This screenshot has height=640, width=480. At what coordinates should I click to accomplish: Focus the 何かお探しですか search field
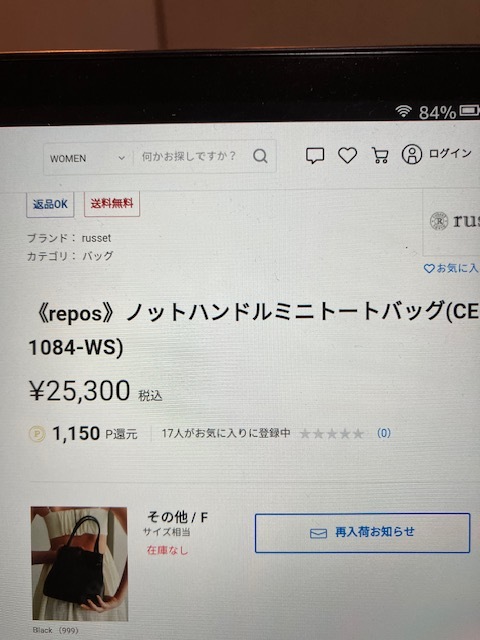(192, 156)
